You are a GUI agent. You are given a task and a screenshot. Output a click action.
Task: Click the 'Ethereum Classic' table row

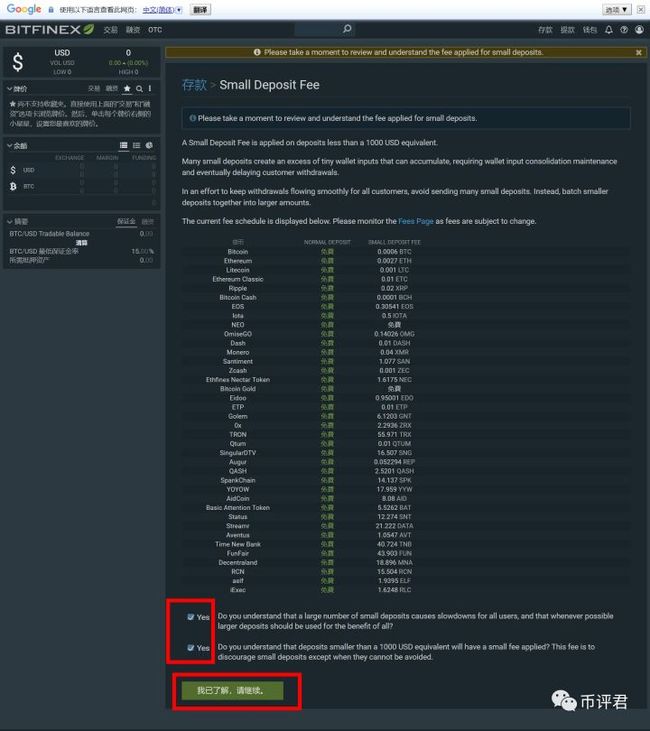(405, 279)
